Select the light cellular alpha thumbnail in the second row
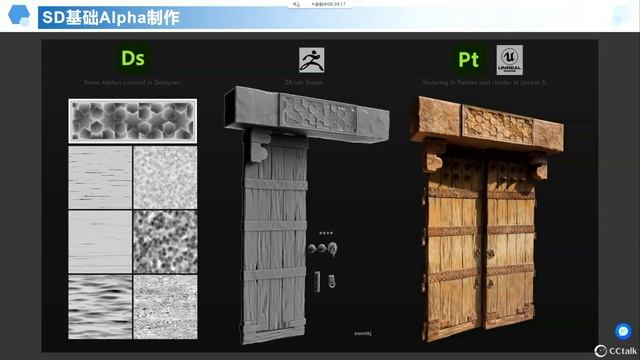 click(165, 178)
